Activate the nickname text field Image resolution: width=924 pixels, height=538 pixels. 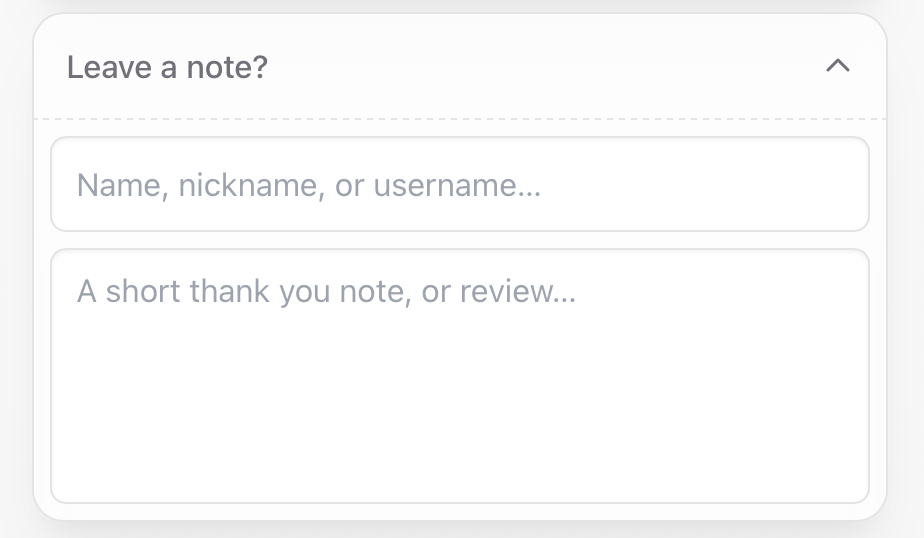tap(460, 185)
